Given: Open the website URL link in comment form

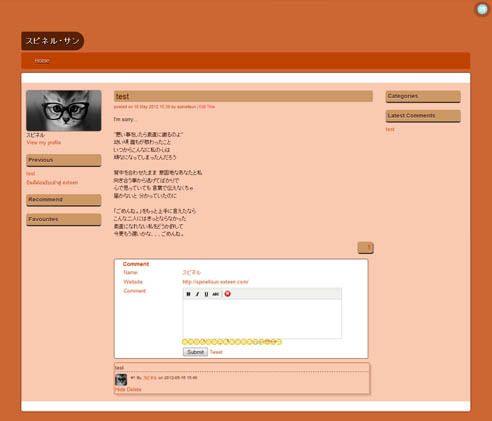Looking at the screenshot, I should coord(215,282).
